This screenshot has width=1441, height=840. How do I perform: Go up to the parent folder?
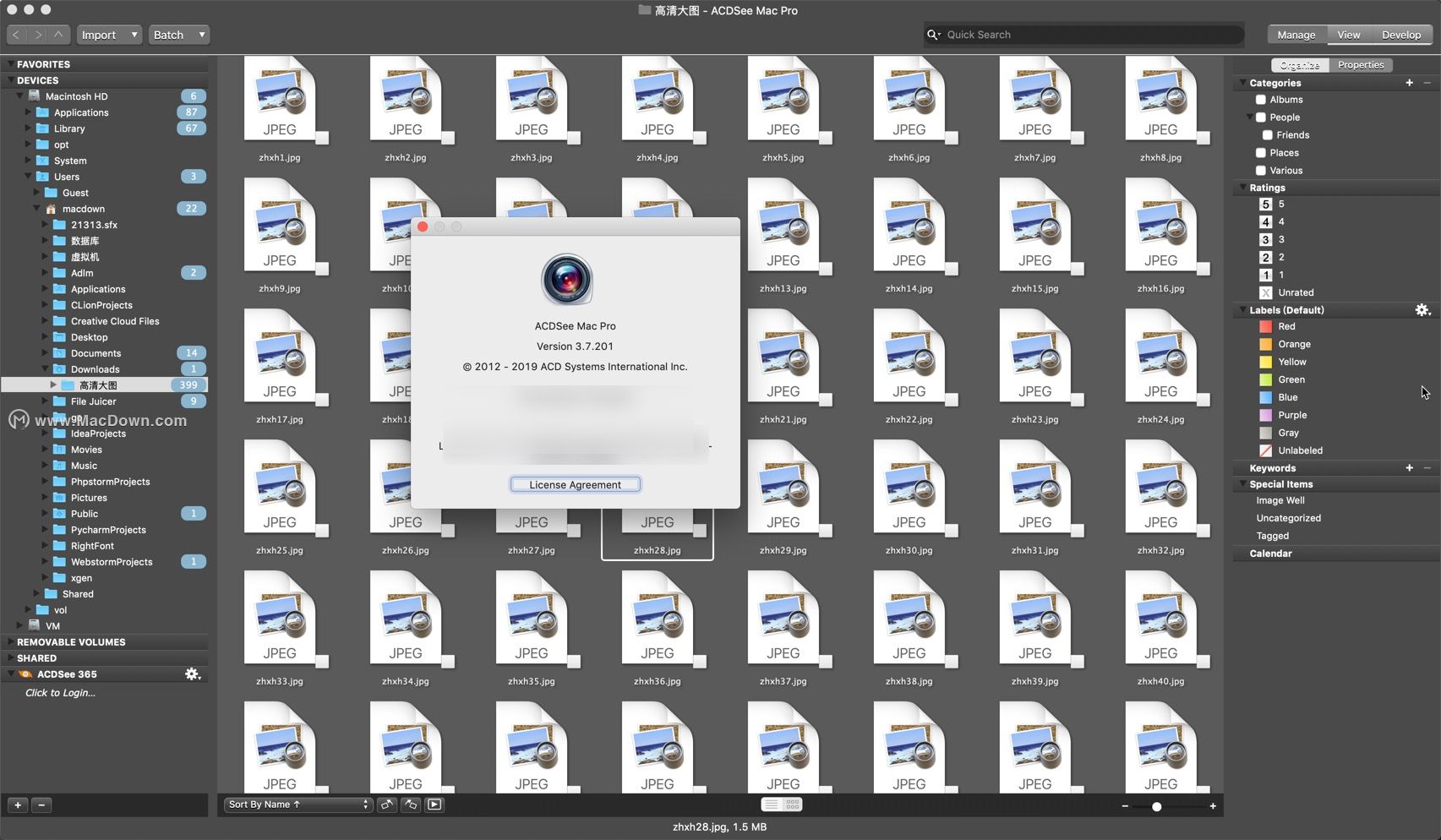tap(58, 35)
